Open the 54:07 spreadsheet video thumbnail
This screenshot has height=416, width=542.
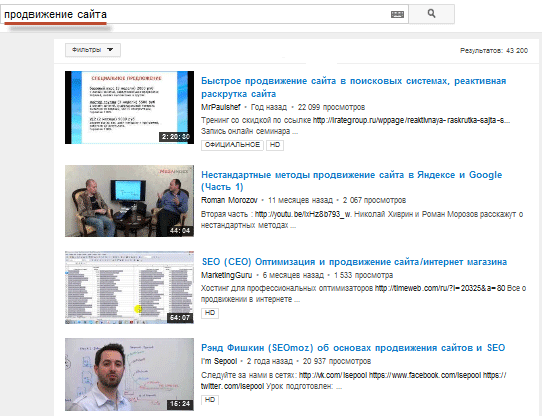click(x=129, y=287)
